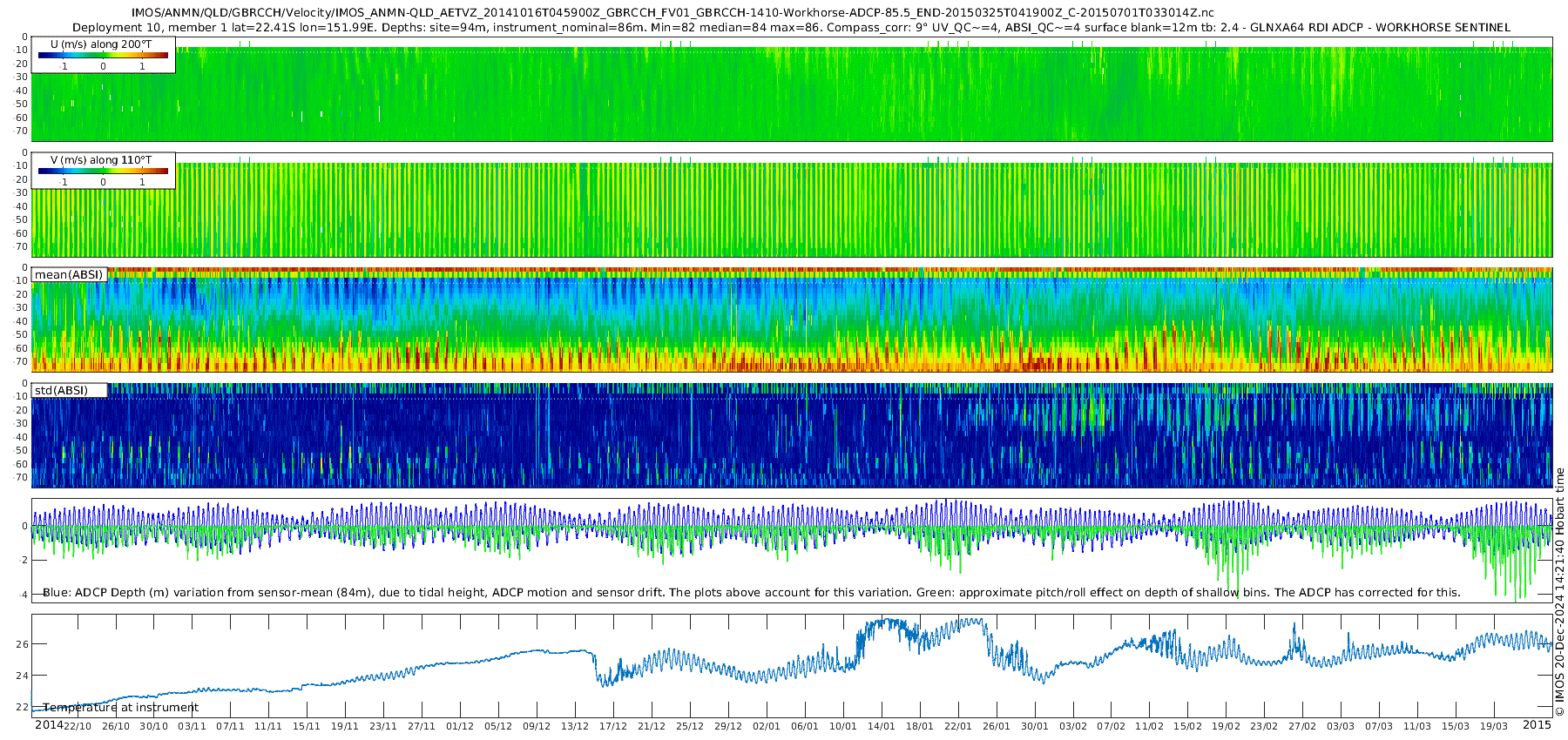Click the '15/03' date tick label
The image size is (1568, 740).
click(1456, 726)
